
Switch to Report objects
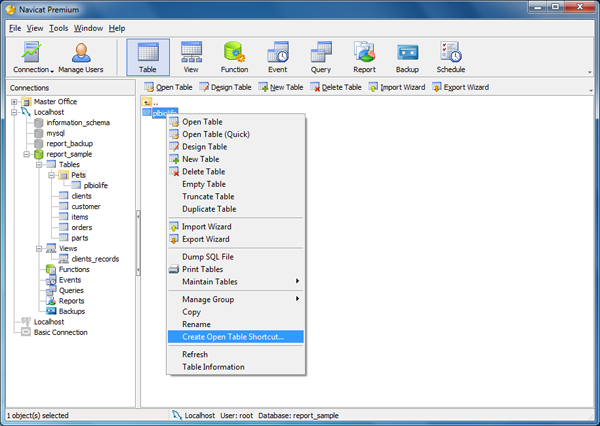click(364, 57)
